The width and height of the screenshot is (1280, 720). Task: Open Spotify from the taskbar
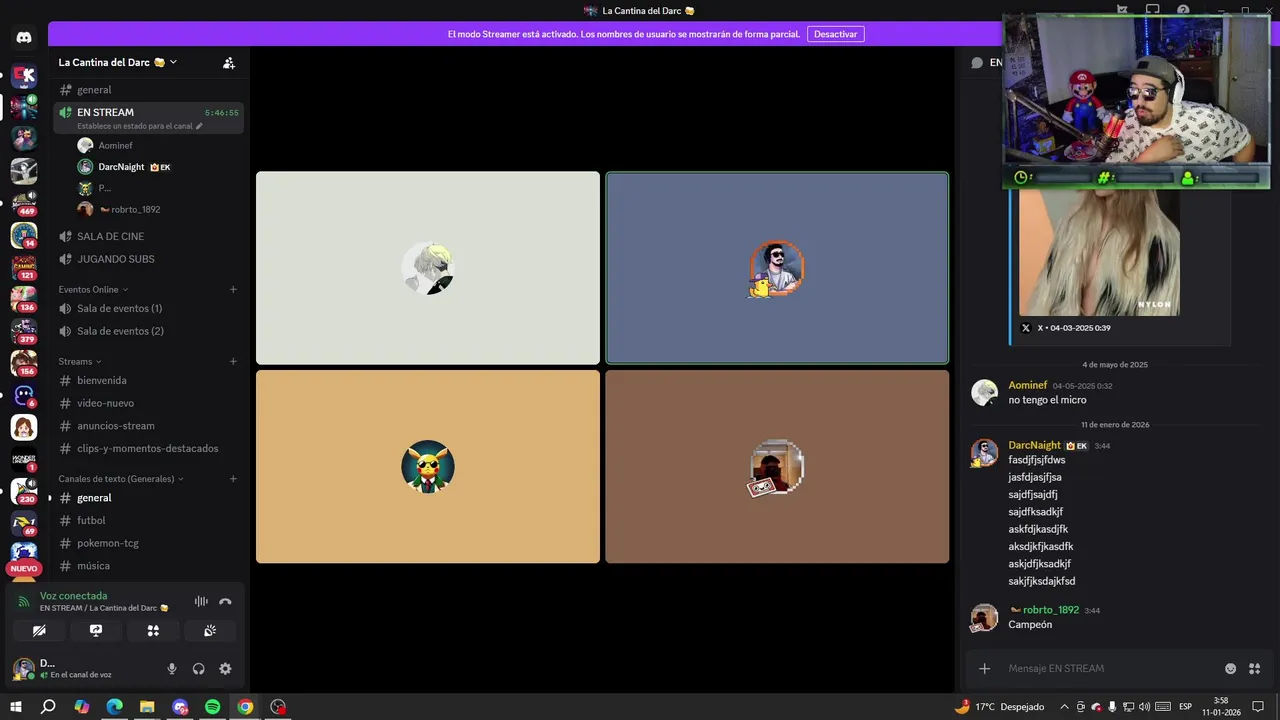tap(213, 707)
